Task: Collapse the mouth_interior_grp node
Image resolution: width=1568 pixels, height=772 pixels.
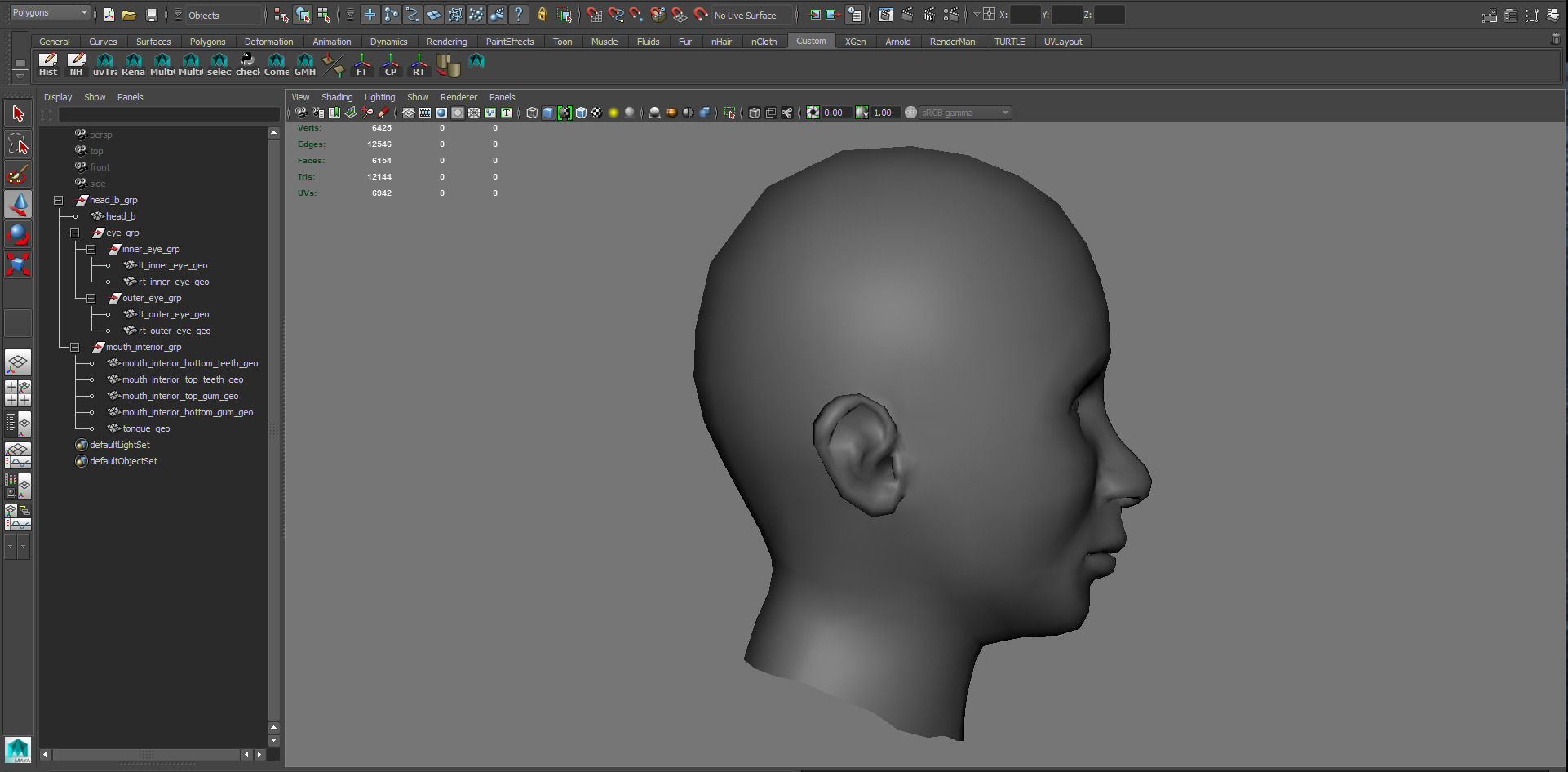Action: (75, 347)
